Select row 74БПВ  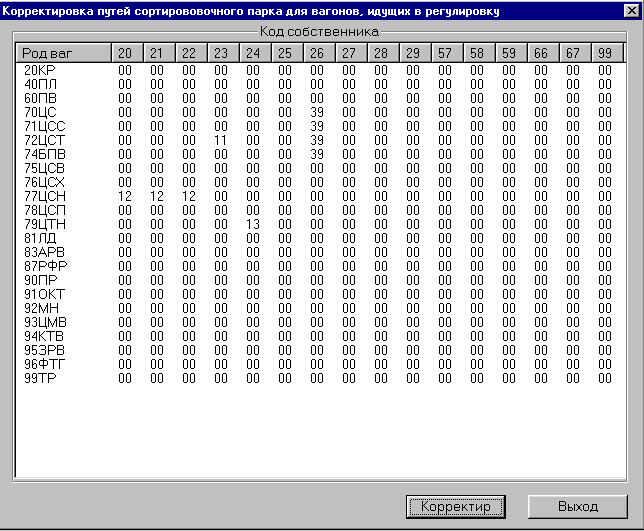tap(320, 154)
